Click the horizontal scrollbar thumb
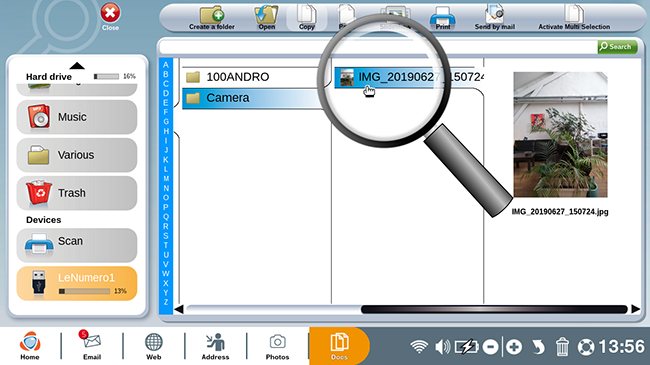650x365 pixels. [x=494, y=309]
